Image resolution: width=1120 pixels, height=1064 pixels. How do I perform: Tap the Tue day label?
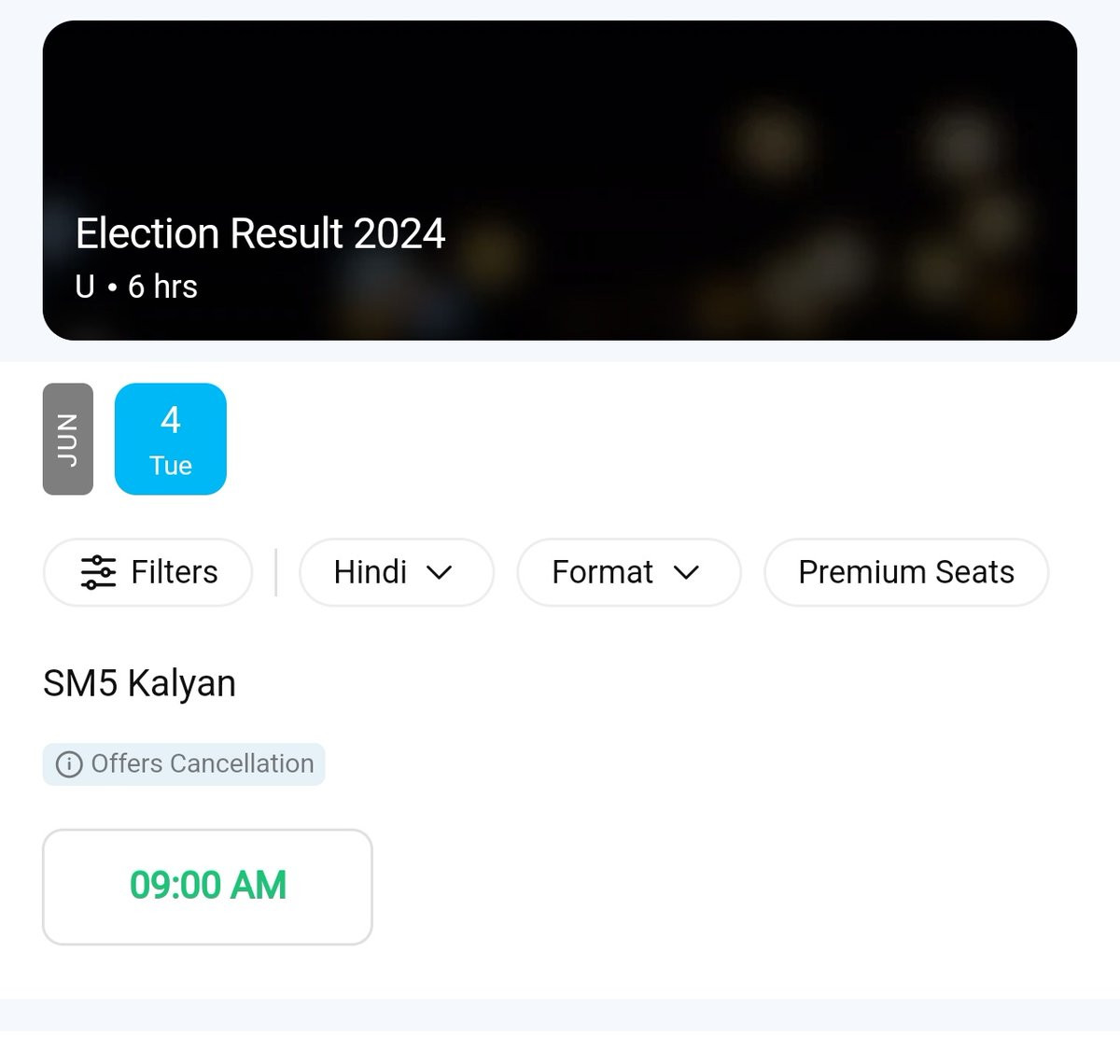tap(170, 466)
